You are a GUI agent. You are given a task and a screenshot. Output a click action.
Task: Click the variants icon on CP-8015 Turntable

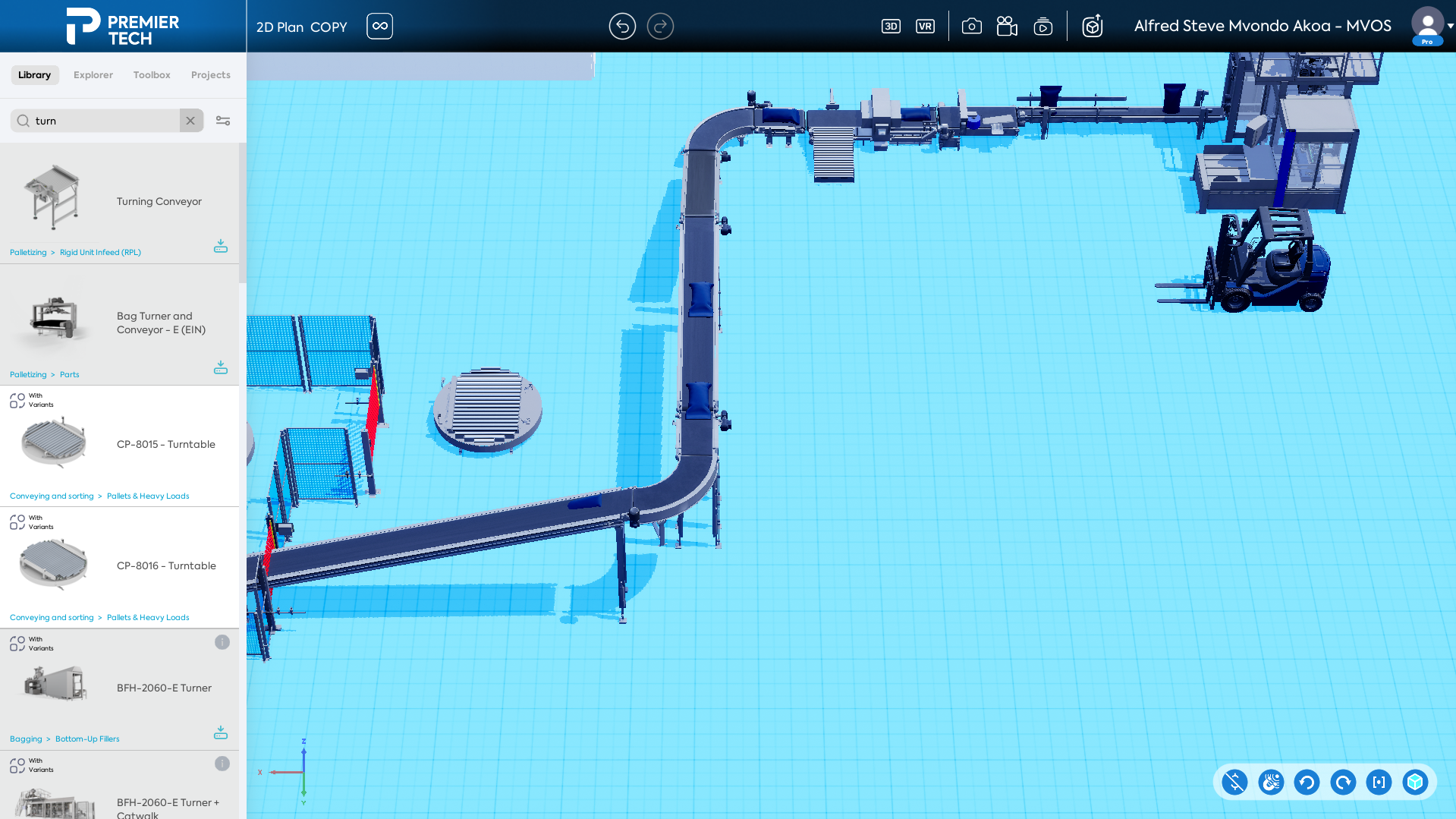click(17, 401)
